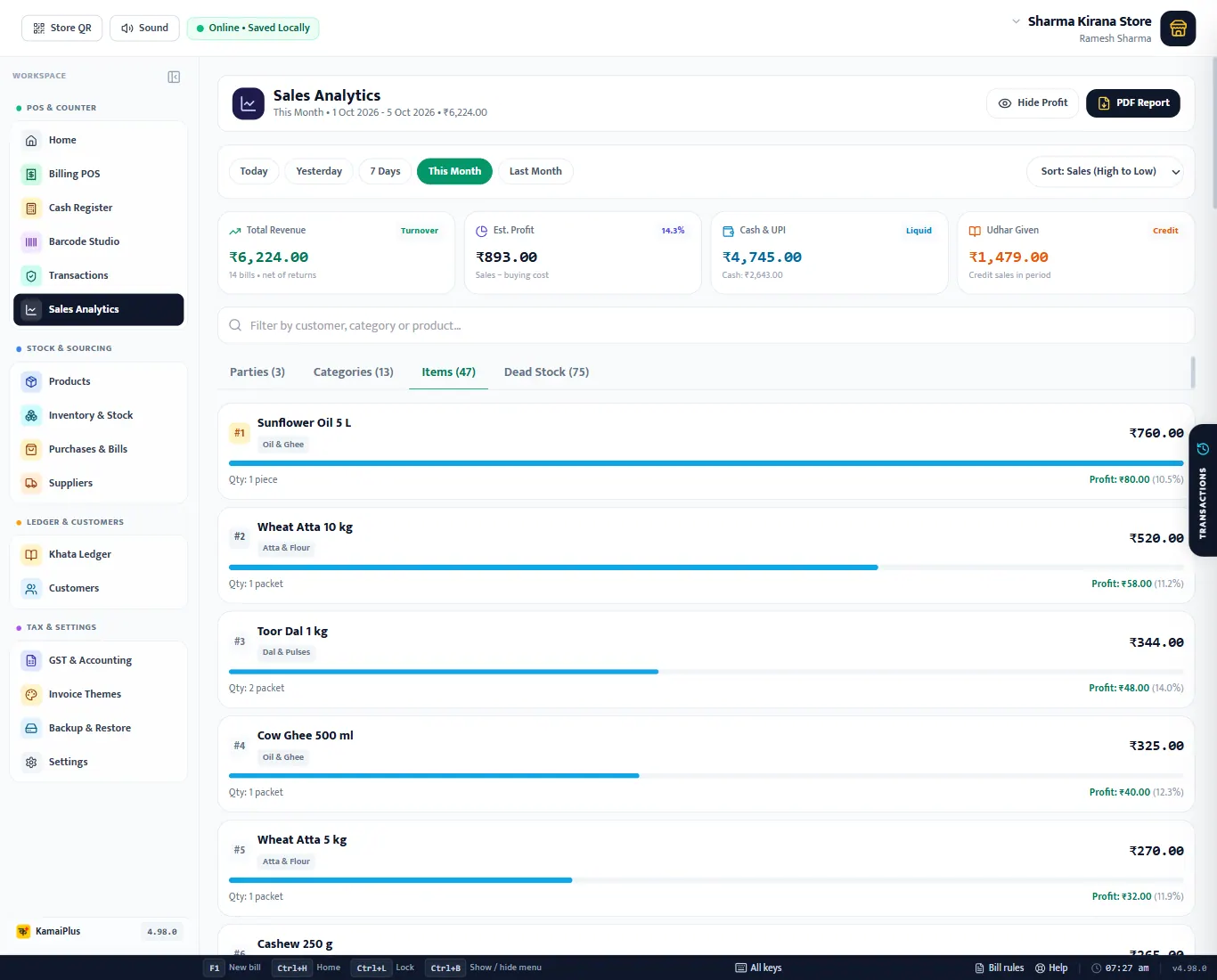The height and width of the screenshot is (980, 1217).
Task: Open All keys shortcuts list
Action: [758, 968]
